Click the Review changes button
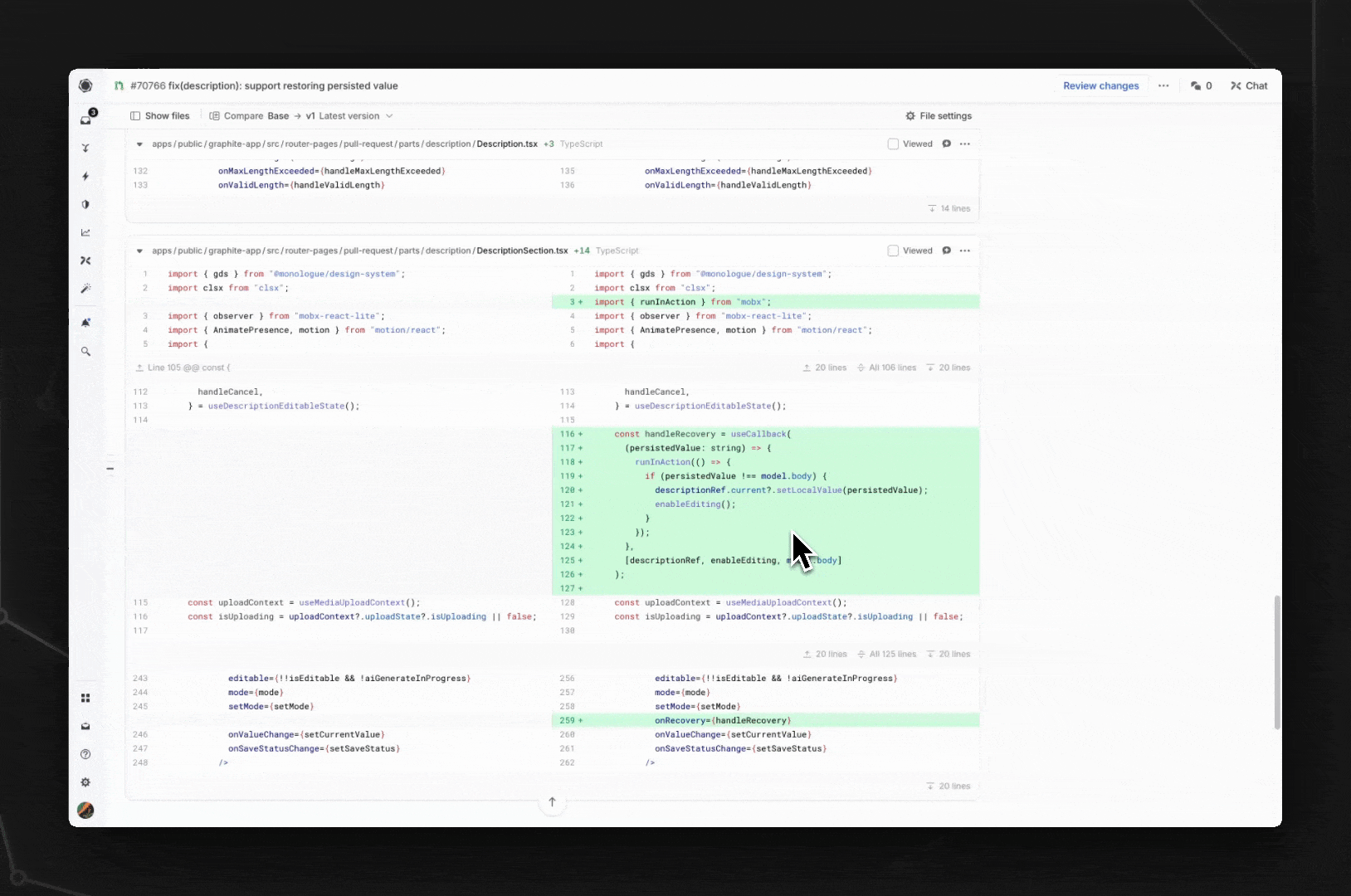This screenshot has height=896, width=1351. pos(1100,85)
